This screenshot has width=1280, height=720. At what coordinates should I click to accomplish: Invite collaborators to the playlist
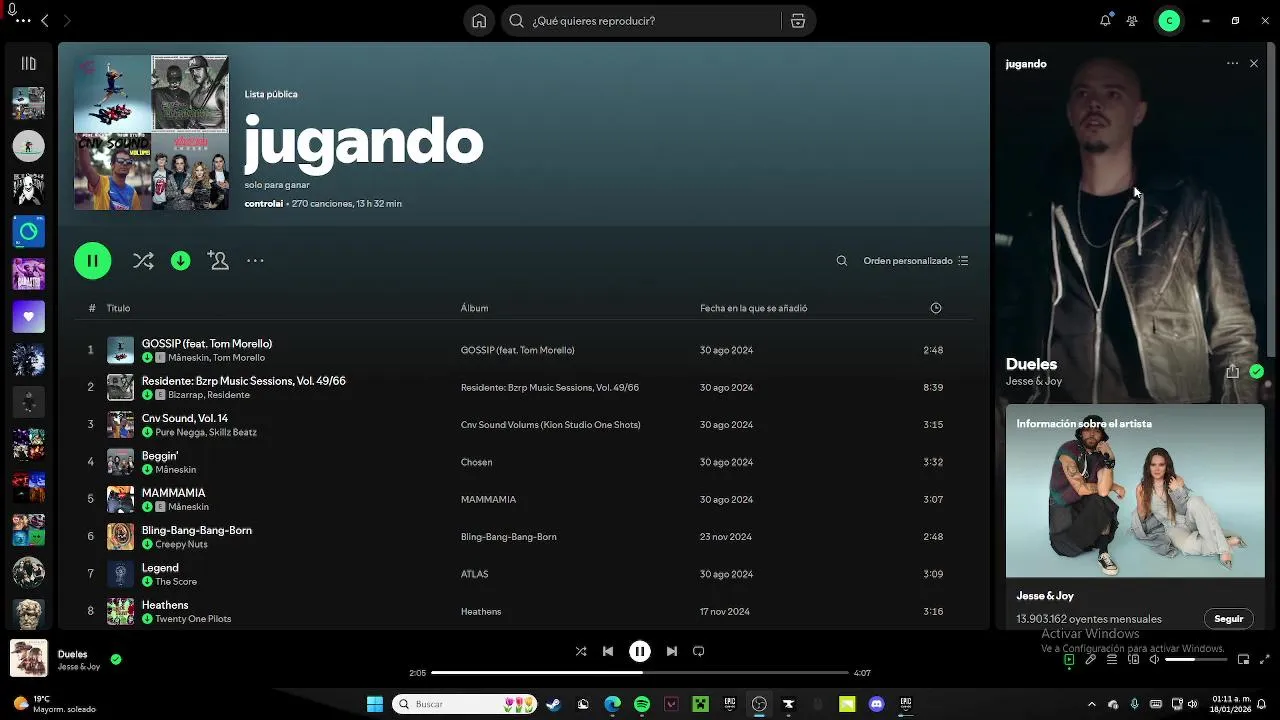218,261
